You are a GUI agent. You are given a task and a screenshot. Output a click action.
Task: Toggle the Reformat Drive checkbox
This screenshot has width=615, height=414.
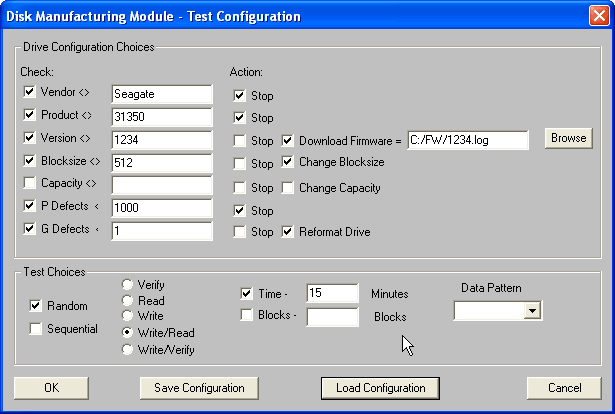click(x=289, y=232)
